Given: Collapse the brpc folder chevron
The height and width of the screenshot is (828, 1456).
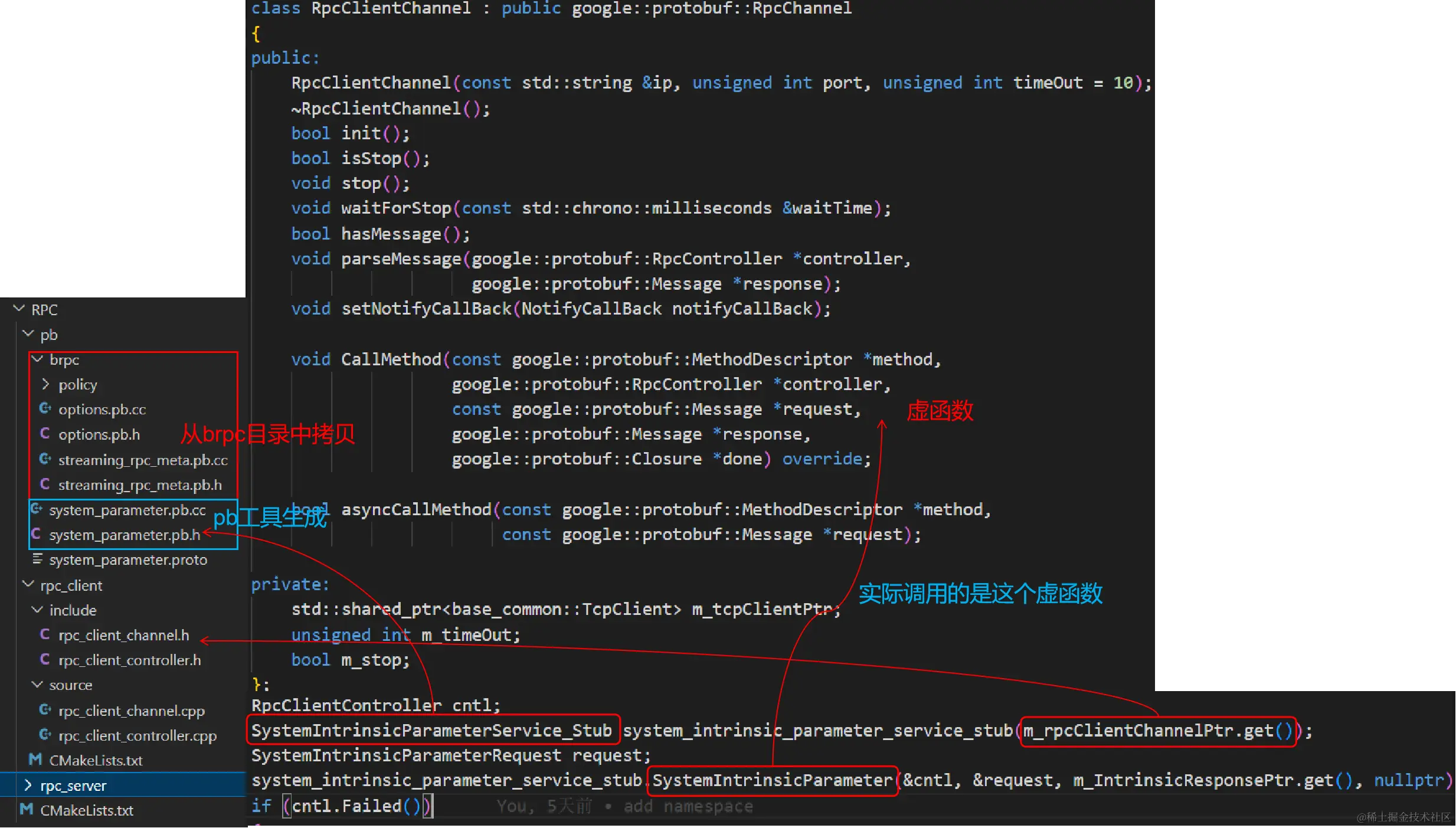Looking at the screenshot, I should click(37, 359).
